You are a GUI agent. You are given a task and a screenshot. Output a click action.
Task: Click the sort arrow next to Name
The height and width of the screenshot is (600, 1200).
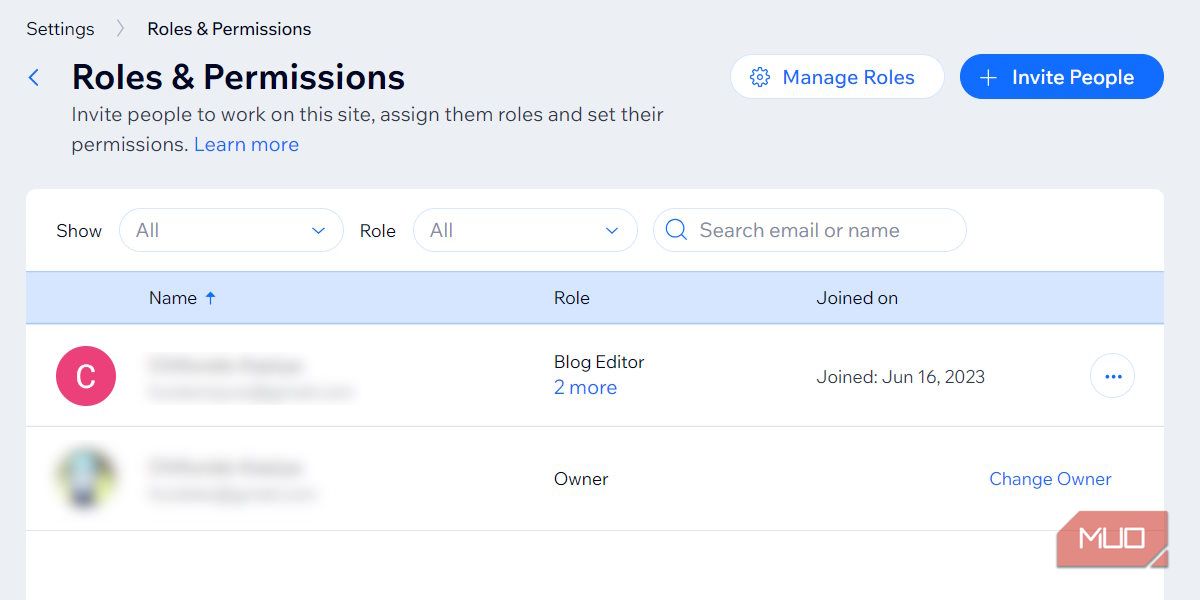point(210,297)
